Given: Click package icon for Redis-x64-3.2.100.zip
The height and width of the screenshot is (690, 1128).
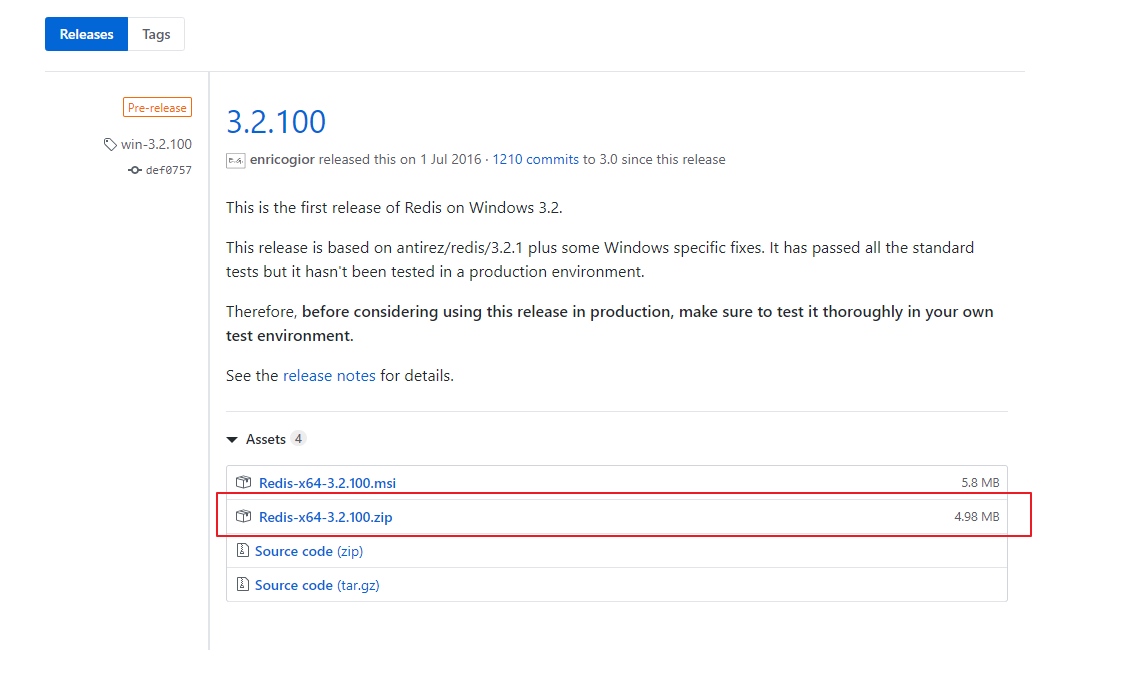Looking at the screenshot, I should click(x=244, y=516).
